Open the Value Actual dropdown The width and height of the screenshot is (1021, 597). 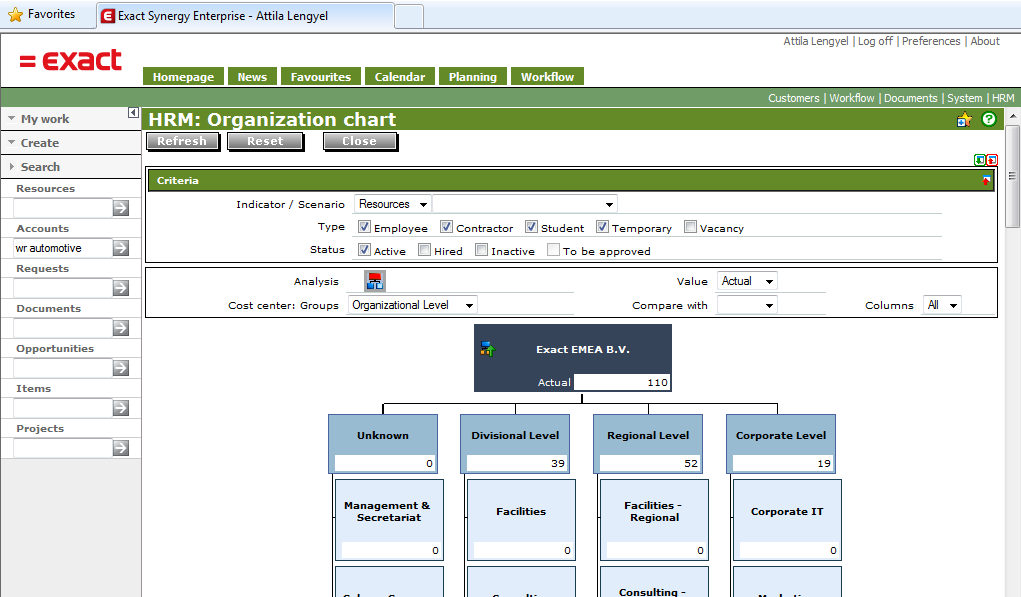[747, 281]
